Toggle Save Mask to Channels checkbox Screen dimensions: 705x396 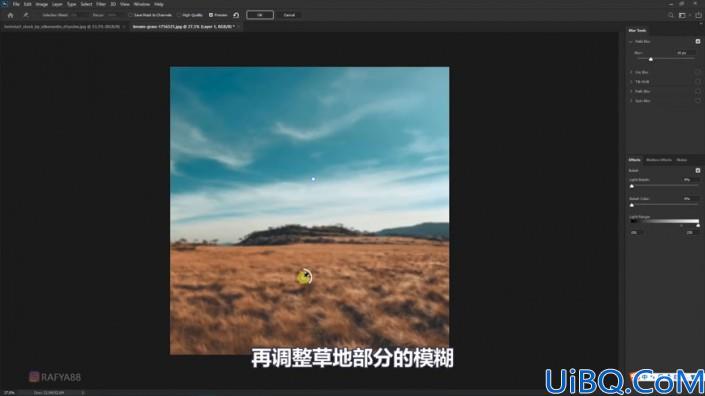pyautogui.click(x=130, y=15)
